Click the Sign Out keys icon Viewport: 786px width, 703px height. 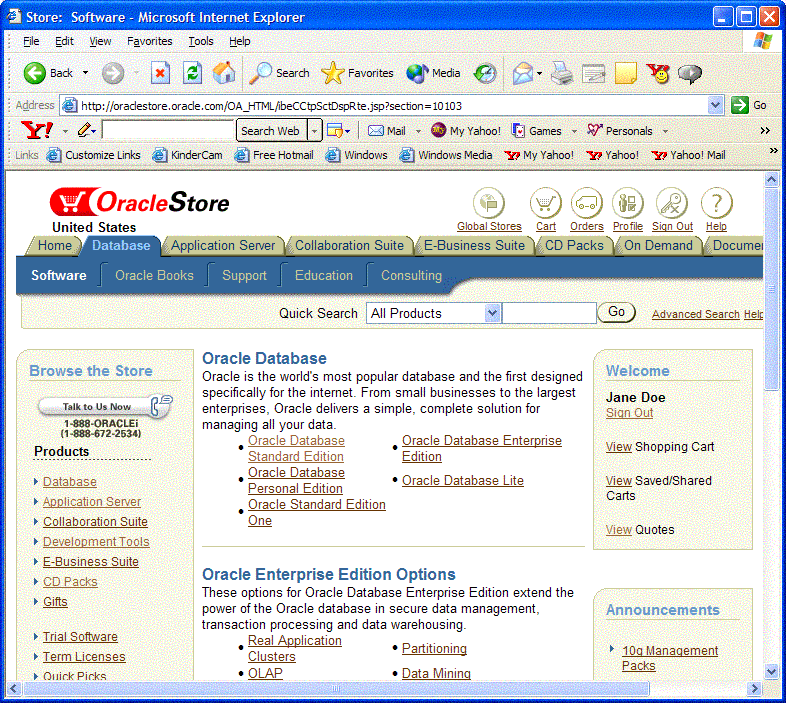point(672,203)
